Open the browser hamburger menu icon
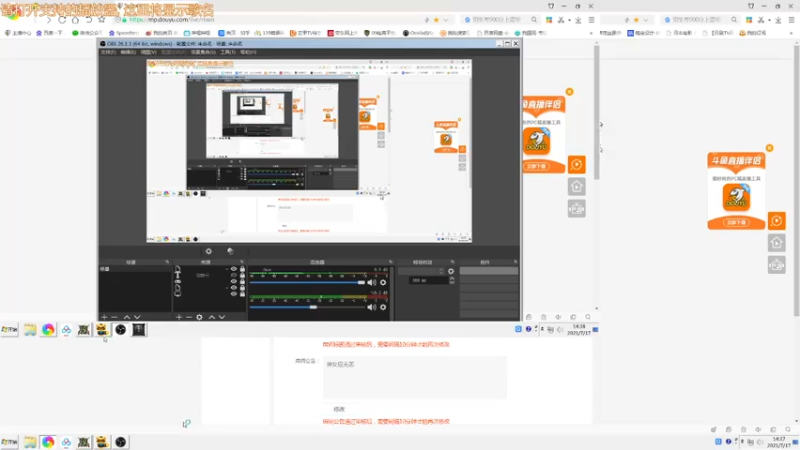 coord(591,20)
